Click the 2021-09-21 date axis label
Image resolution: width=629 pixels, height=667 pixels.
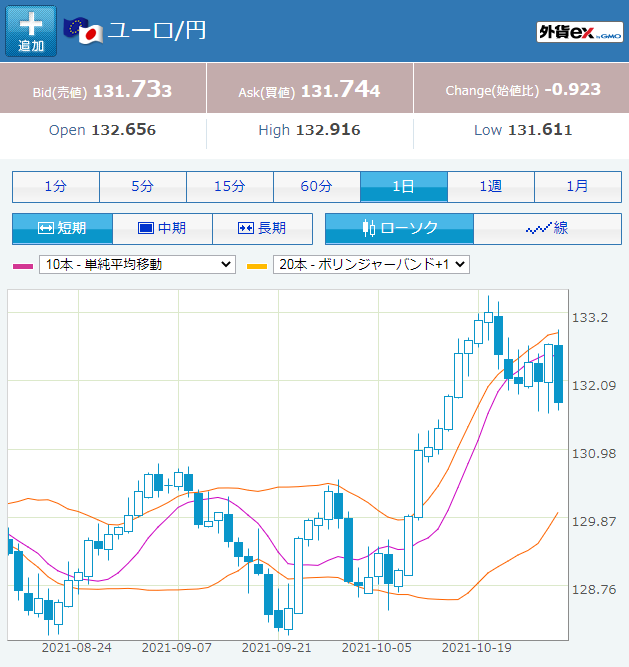[276, 648]
